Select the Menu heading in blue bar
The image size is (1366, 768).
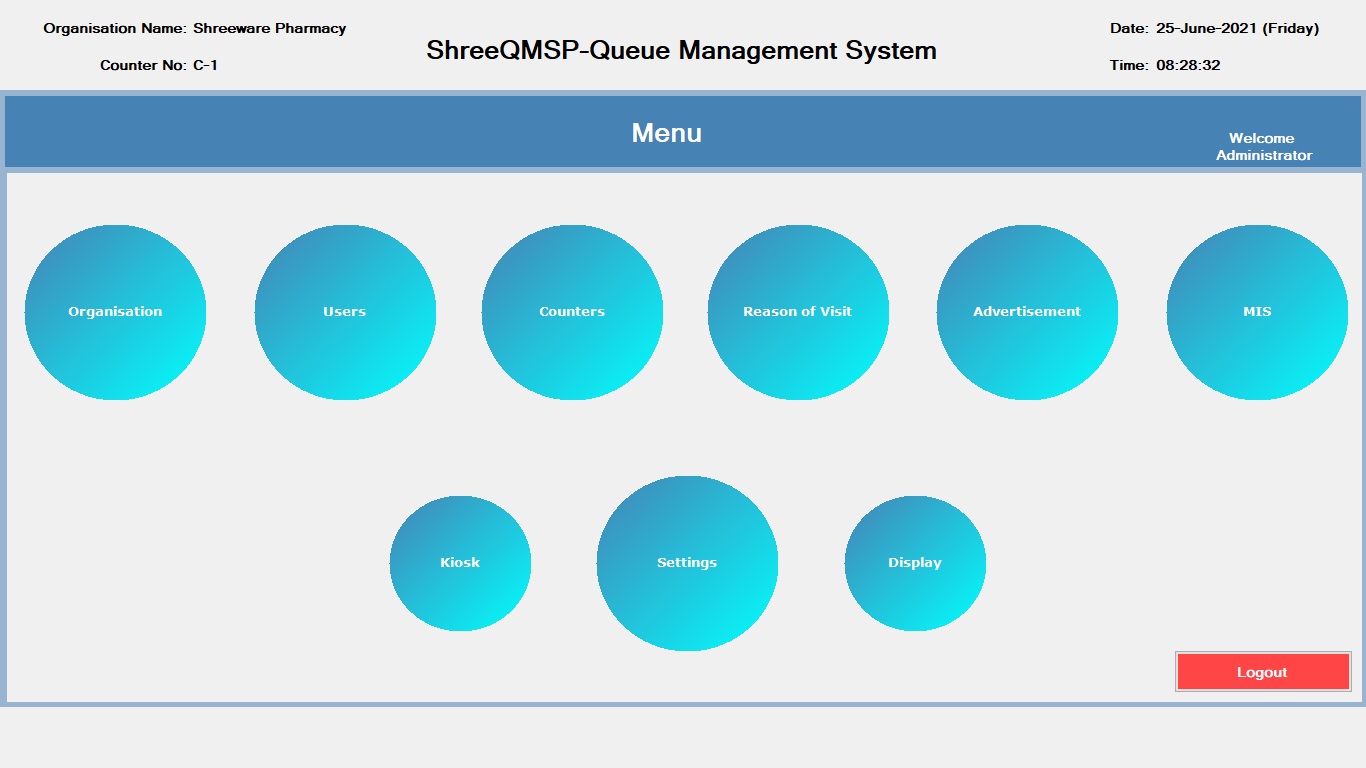667,133
